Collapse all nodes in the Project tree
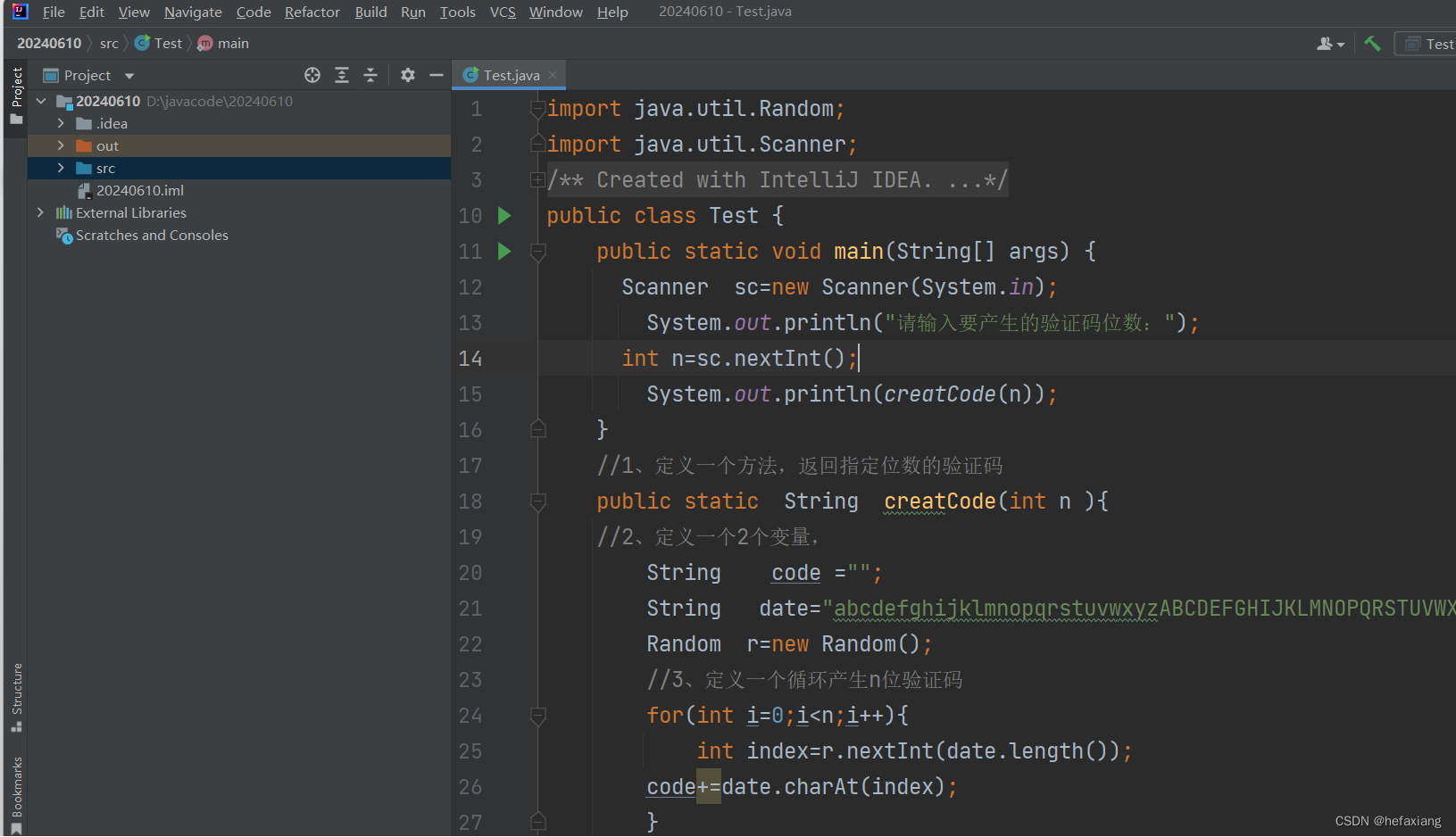 (370, 75)
